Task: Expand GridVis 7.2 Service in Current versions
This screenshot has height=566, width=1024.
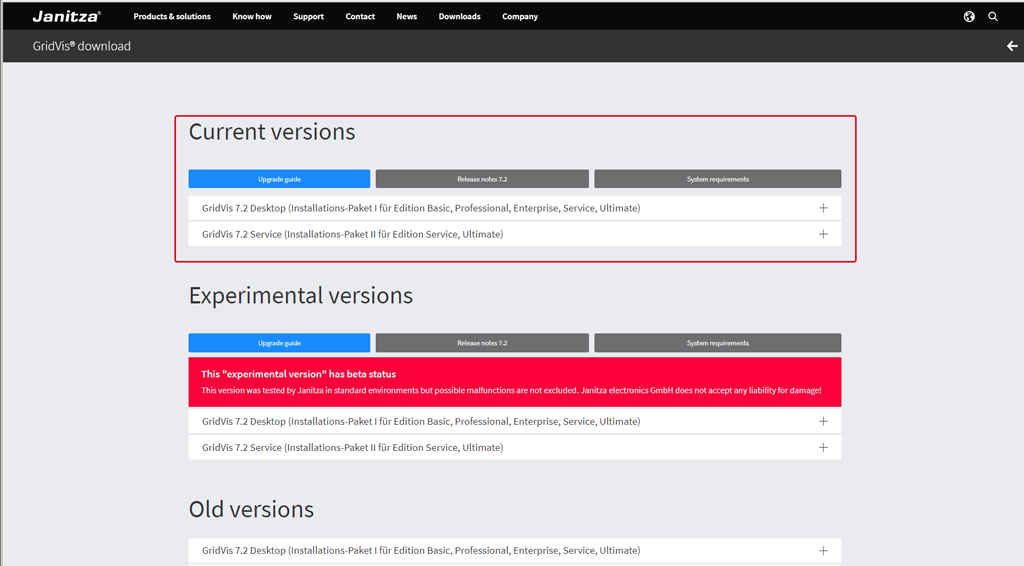Action: click(515, 234)
